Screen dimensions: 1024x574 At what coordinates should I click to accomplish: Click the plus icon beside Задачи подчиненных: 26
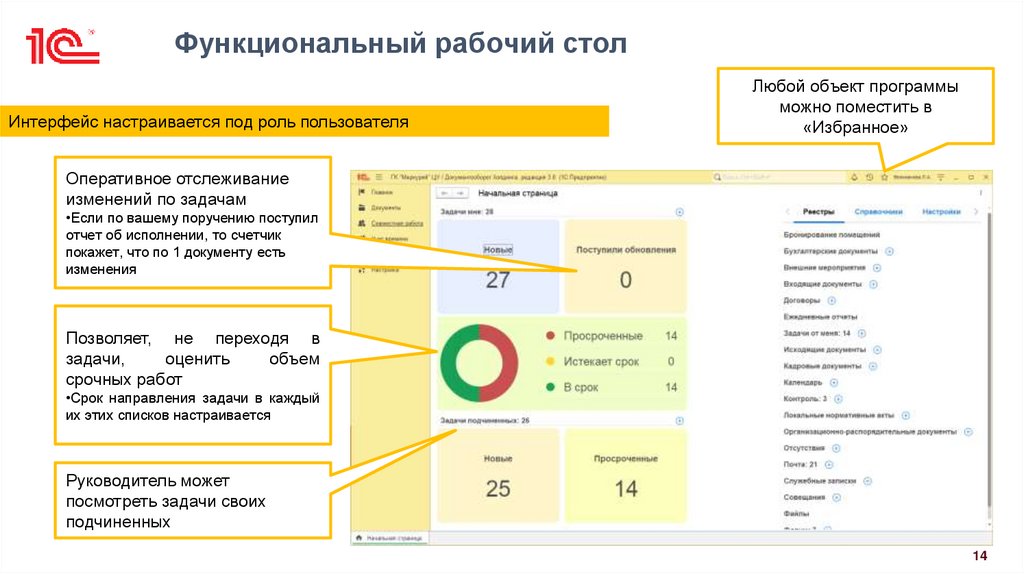pos(679,421)
